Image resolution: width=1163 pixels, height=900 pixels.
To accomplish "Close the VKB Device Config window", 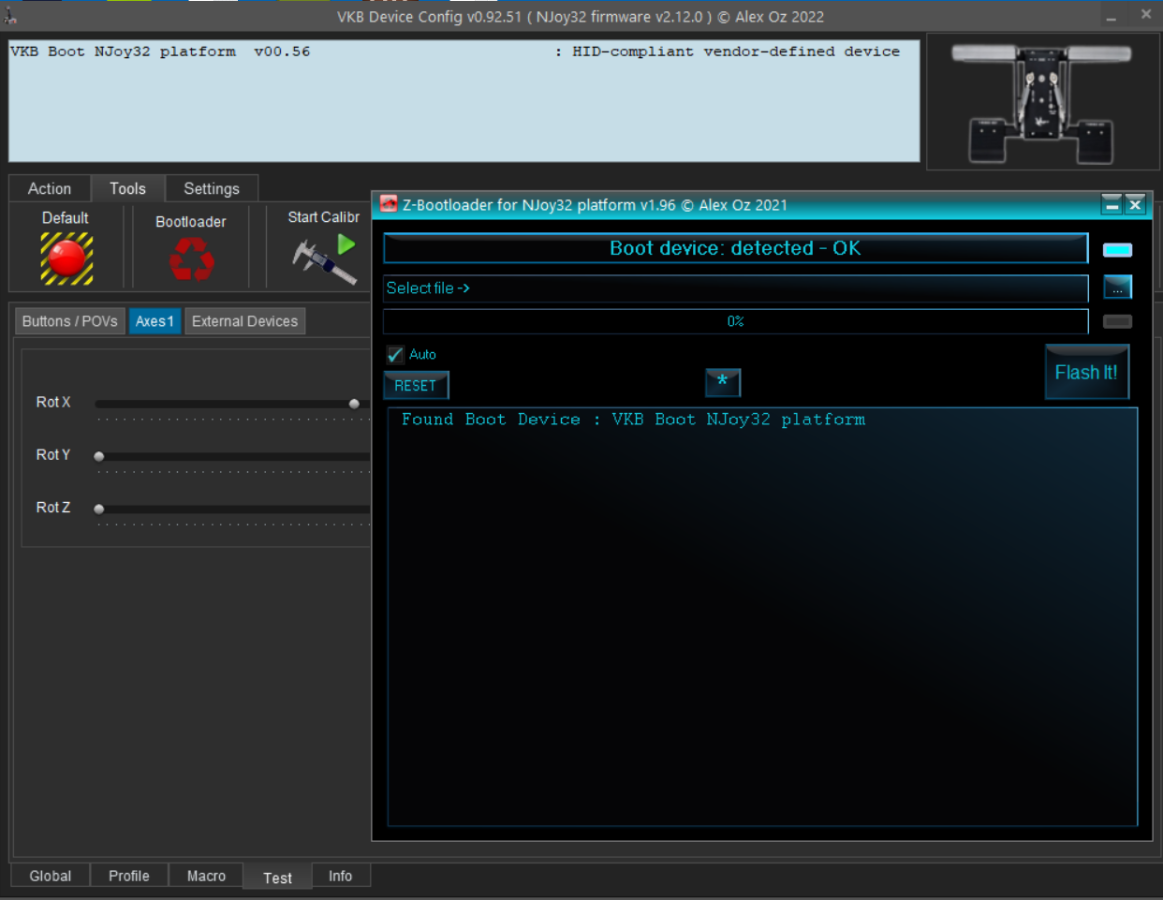I will click(x=1146, y=15).
